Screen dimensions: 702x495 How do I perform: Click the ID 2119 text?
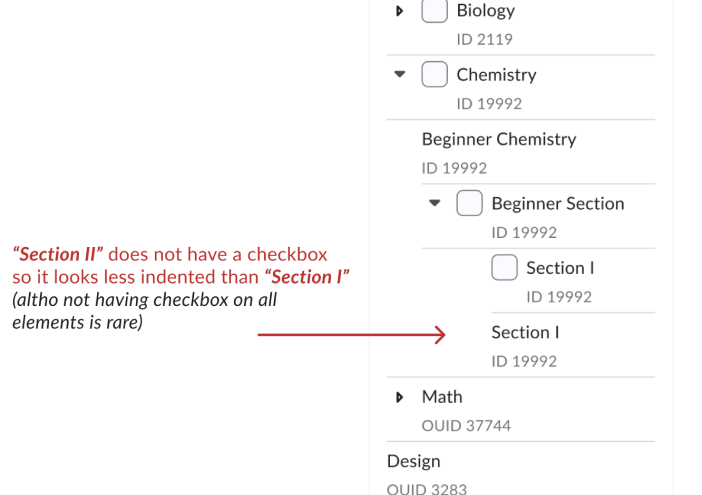coord(484,40)
